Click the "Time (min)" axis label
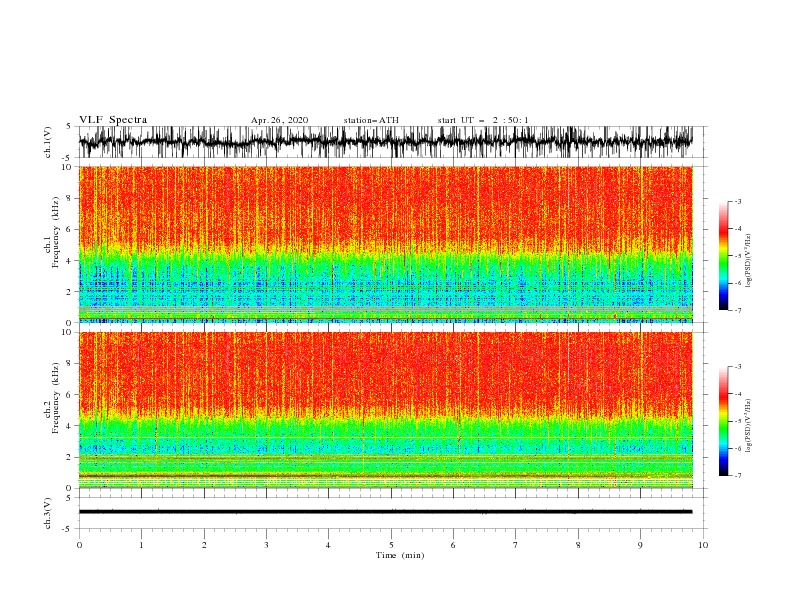This screenshot has height=612, width=792. (x=400, y=555)
